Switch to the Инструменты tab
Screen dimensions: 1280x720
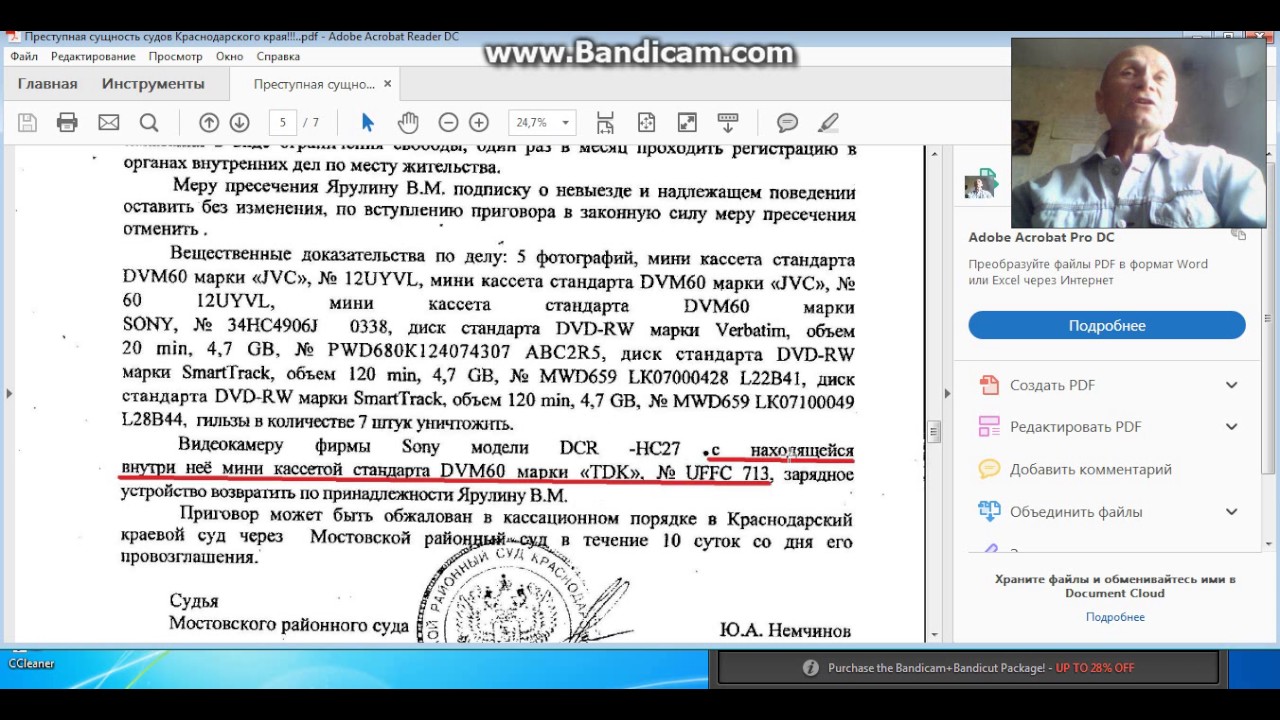coord(153,84)
